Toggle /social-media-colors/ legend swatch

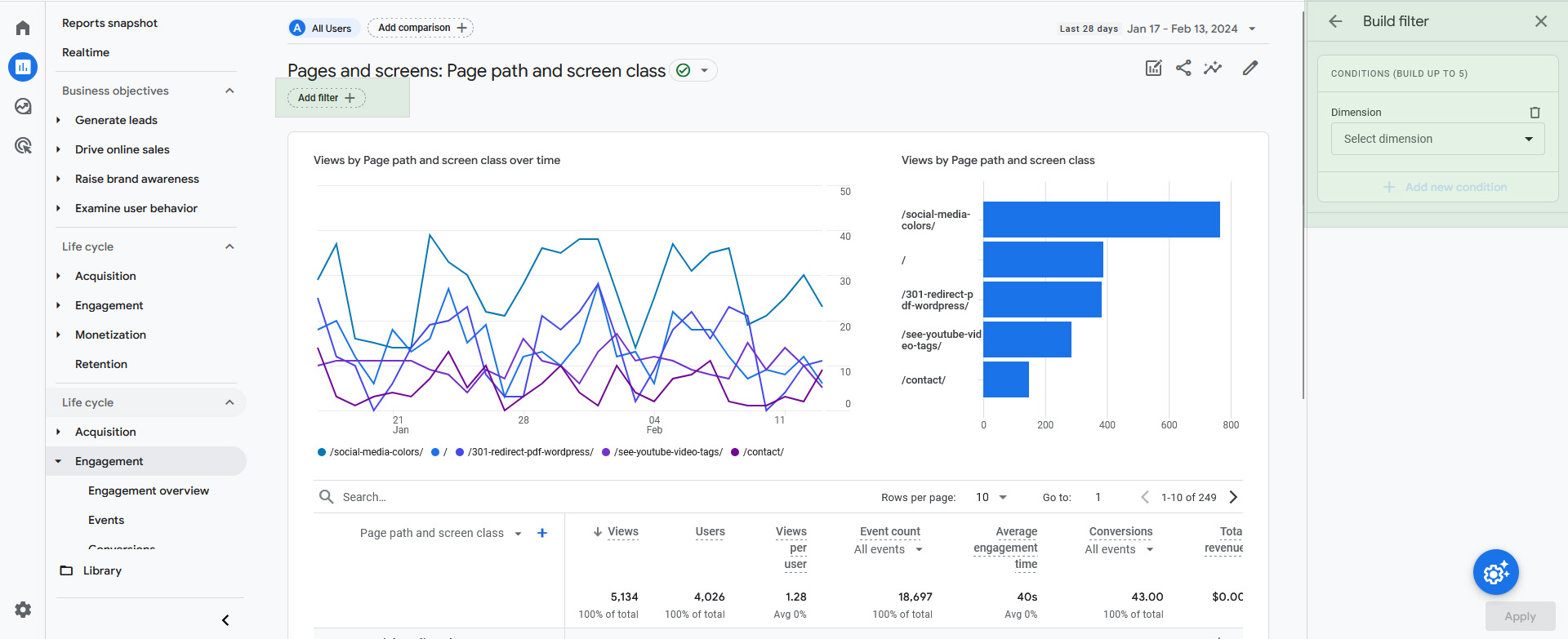coord(322,452)
